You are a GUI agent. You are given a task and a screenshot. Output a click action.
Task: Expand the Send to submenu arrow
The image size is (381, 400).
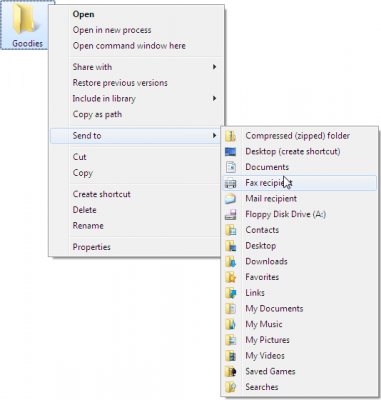[x=214, y=136]
